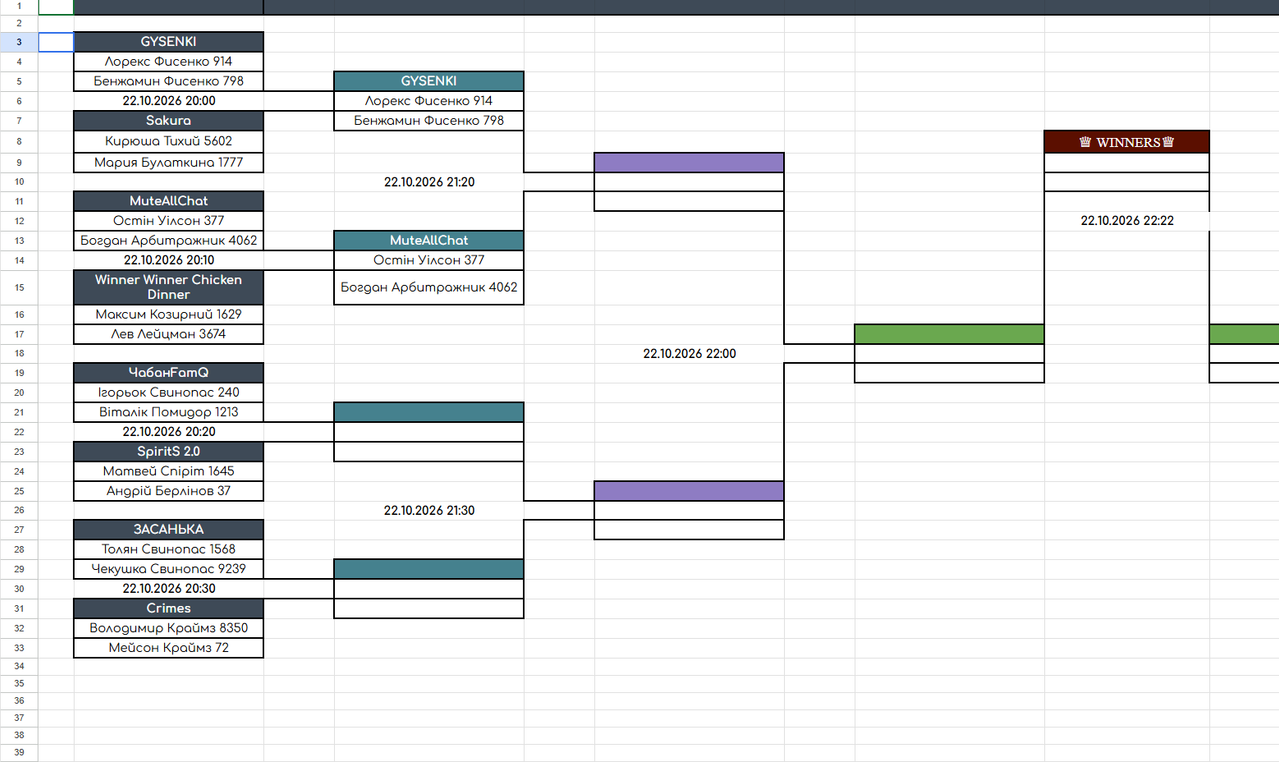Select row 18 via its row header
Image resolution: width=1279 pixels, height=762 pixels.
coord(19,354)
